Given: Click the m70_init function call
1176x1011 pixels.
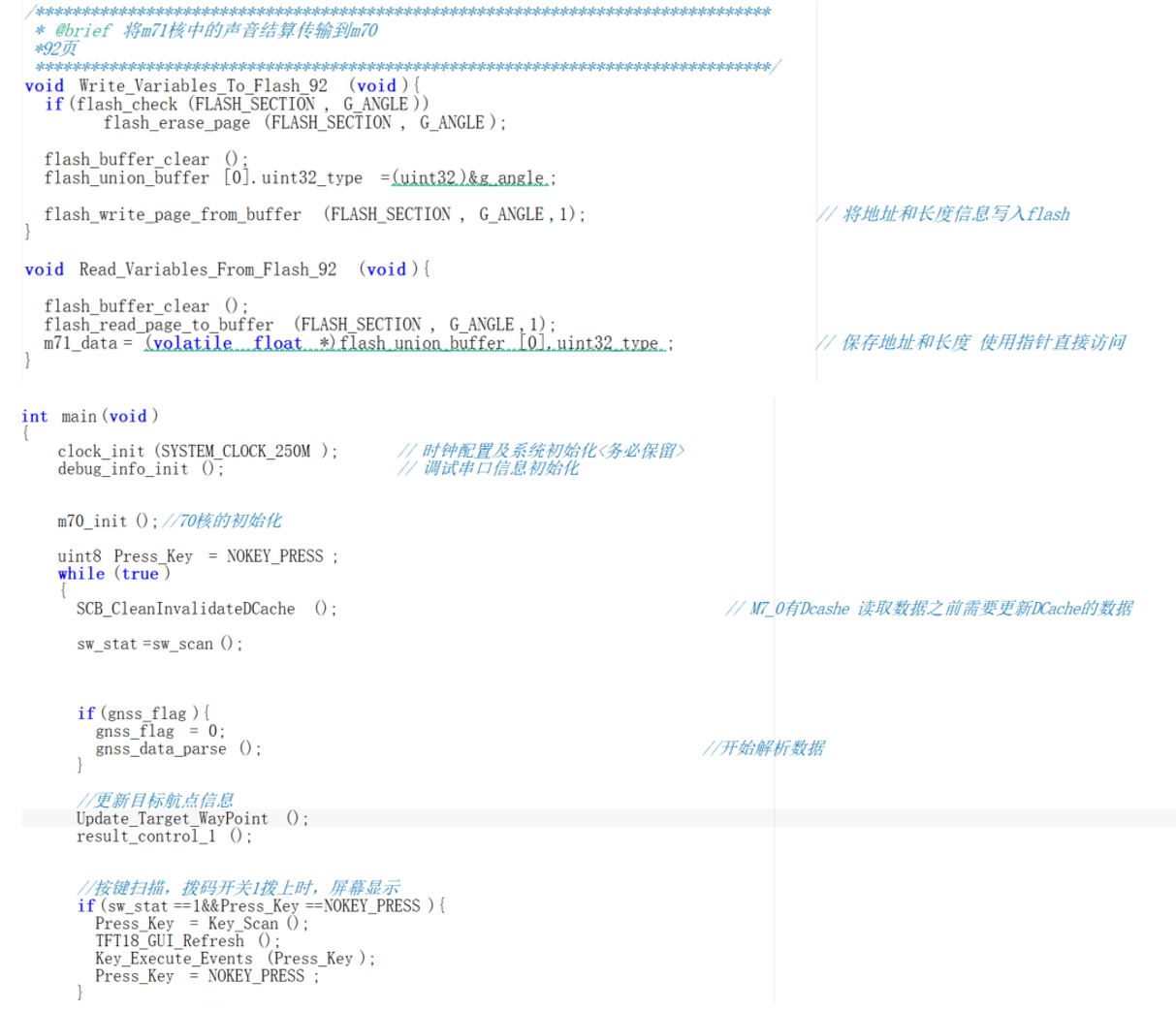Looking at the screenshot, I should 92,521.
